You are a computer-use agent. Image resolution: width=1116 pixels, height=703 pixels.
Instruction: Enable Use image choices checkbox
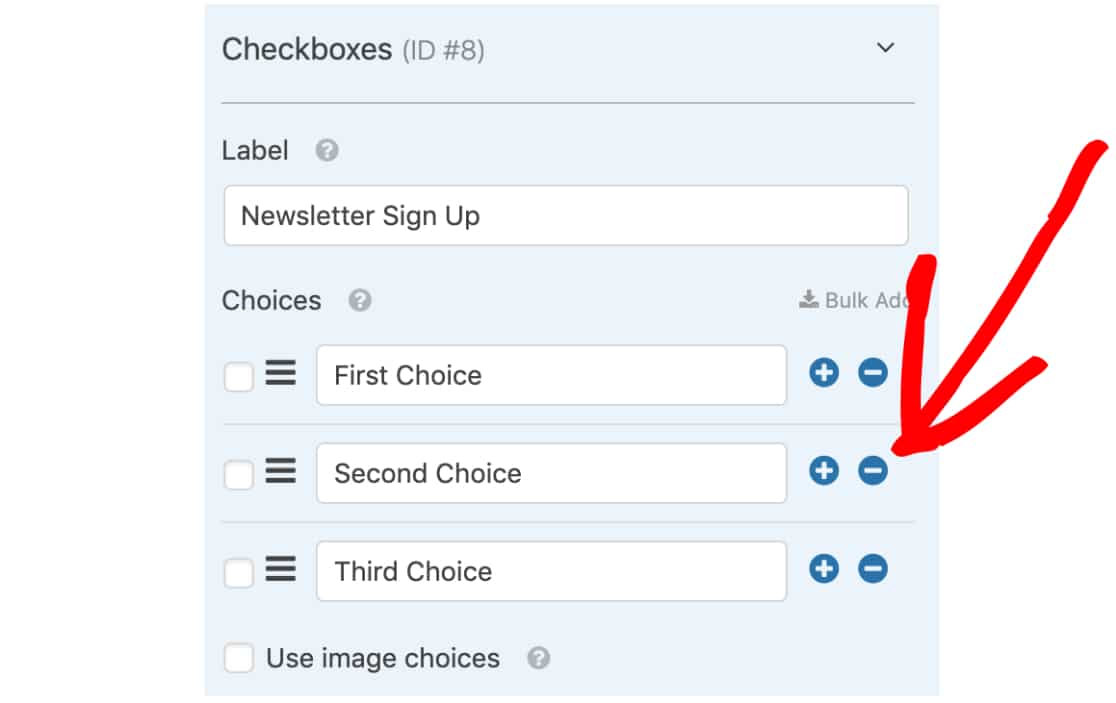point(238,658)
